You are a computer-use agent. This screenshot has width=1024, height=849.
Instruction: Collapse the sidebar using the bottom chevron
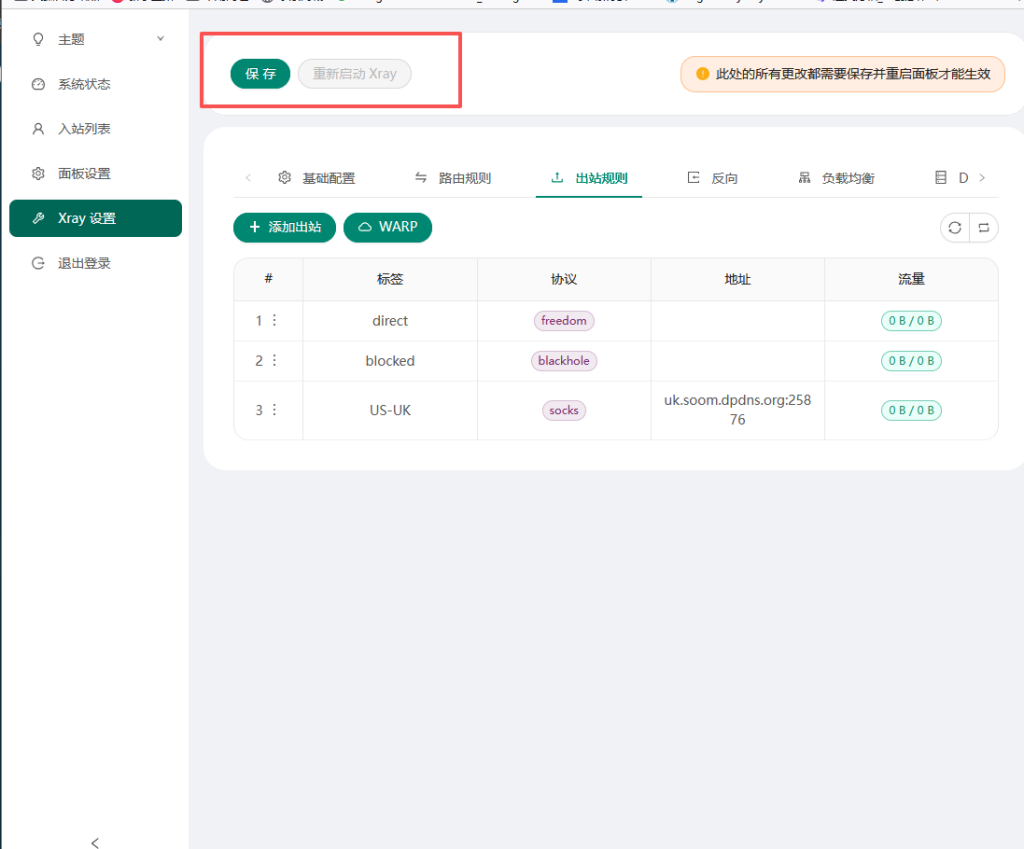click(x=95, y=843)
